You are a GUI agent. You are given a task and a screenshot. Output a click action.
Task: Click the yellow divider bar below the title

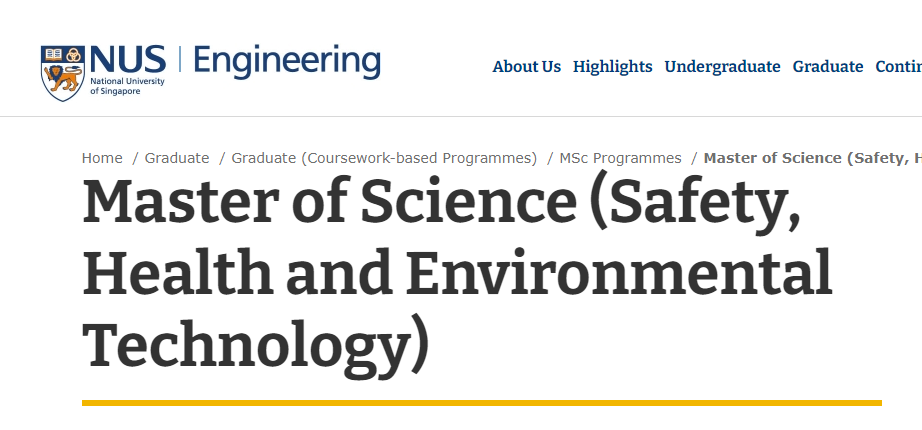click(x=482, y=403)
